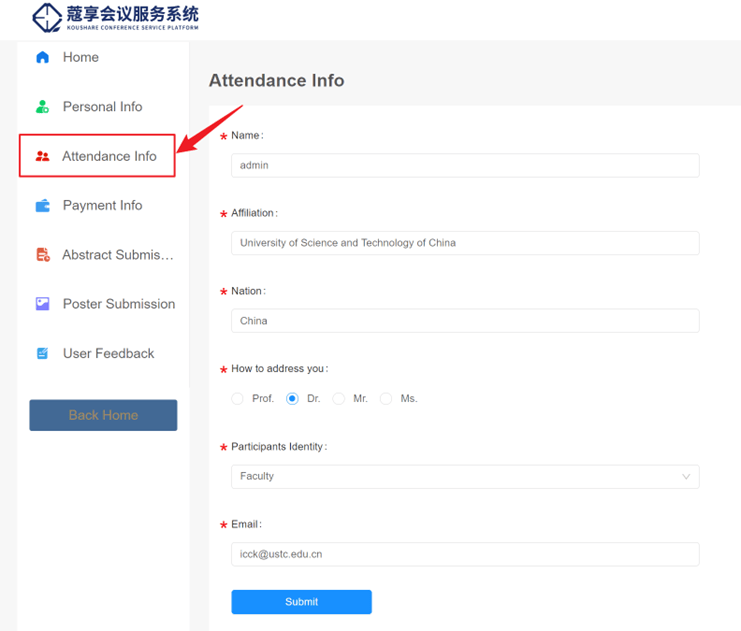741x631 pixels.
Task: Click the red Attendance Info people icon
Action: pyautogui.click(x=42, y=156)
